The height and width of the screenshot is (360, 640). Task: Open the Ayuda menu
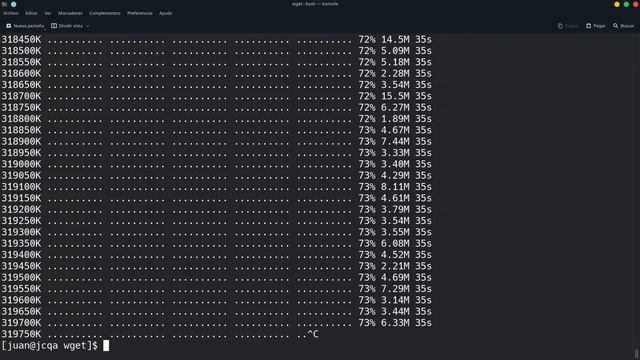click(x=166, y=13)
